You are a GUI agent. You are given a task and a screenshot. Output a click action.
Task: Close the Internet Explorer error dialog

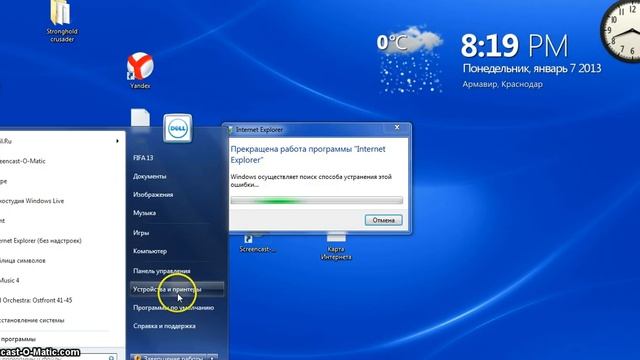(x=397, y=128)
